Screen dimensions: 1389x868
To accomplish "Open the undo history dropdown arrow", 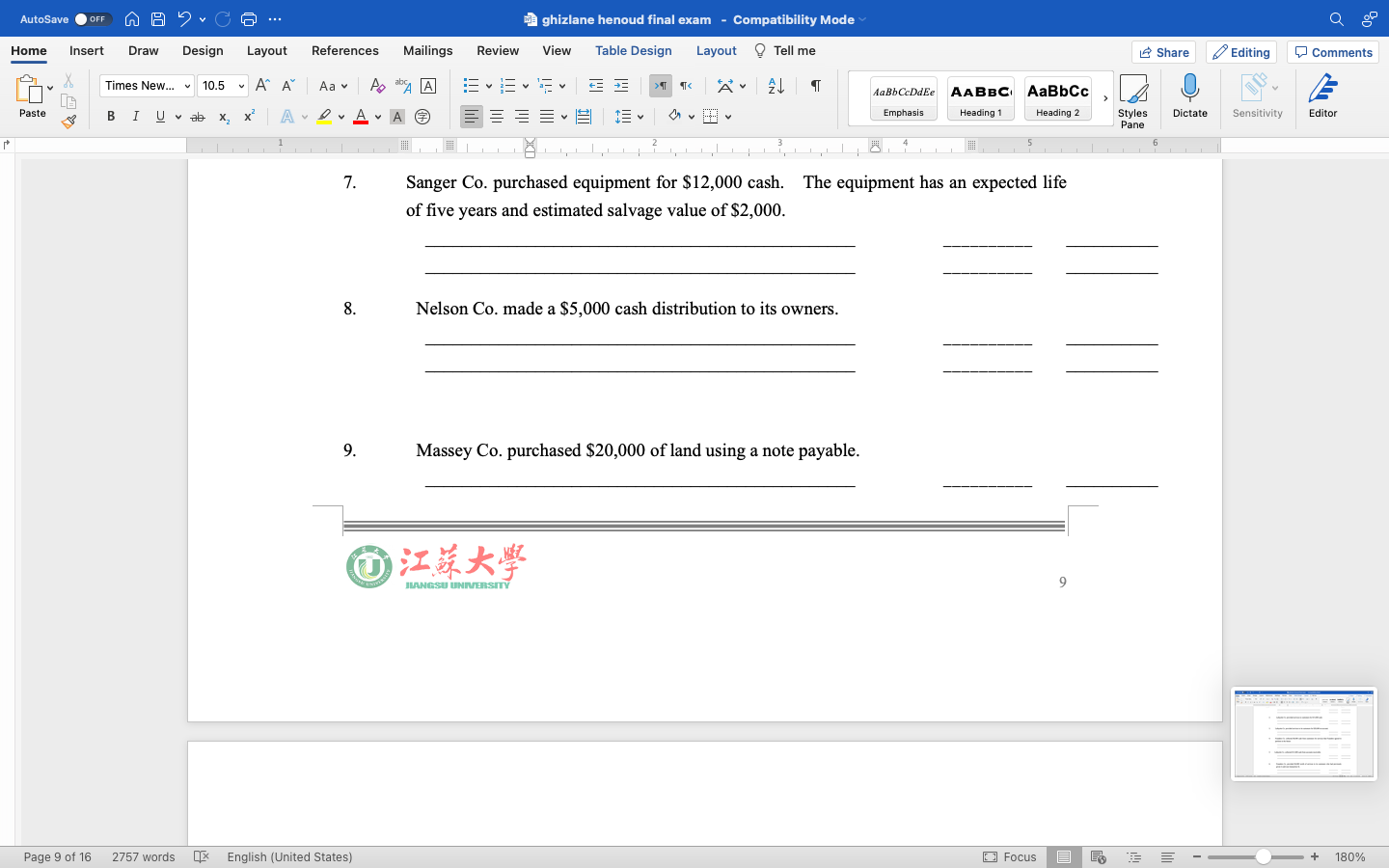I will 203,19.
